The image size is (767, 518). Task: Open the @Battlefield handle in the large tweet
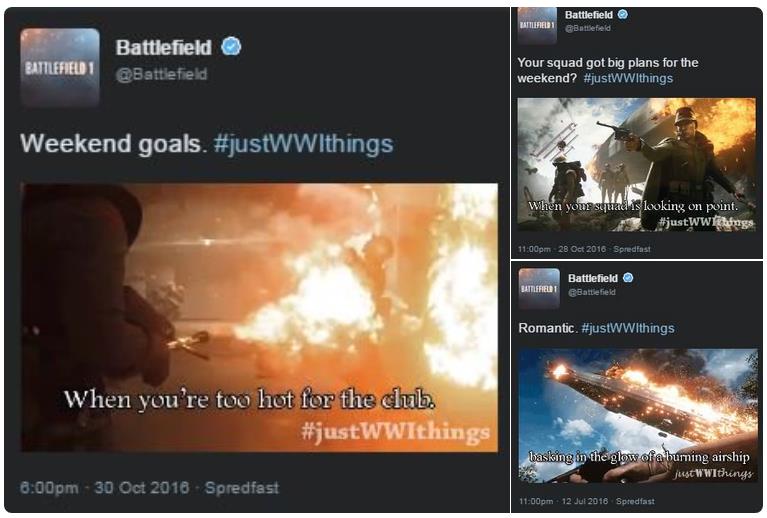click(x=161, y=74)
